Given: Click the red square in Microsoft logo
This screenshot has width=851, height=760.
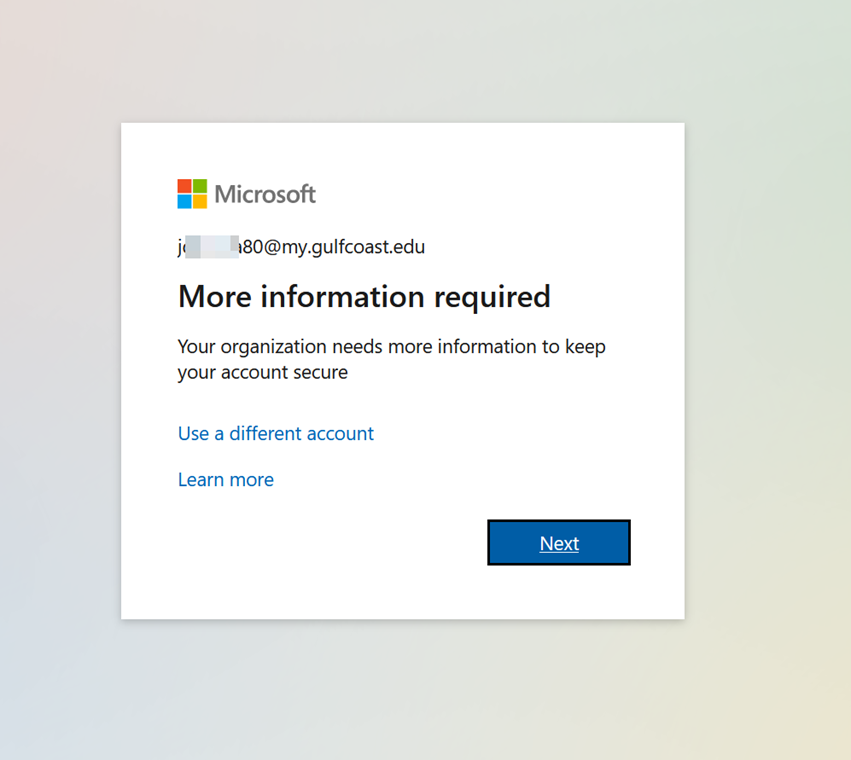Looking at the screenshot, I should pyautogui.click(x=185, y=187).
